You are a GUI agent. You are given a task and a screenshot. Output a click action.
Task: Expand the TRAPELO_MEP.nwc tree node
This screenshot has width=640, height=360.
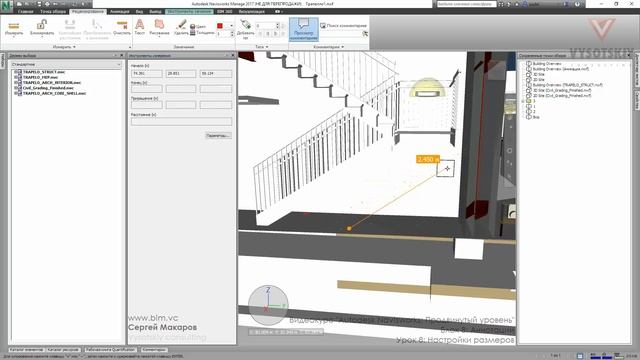pos(16,77)
